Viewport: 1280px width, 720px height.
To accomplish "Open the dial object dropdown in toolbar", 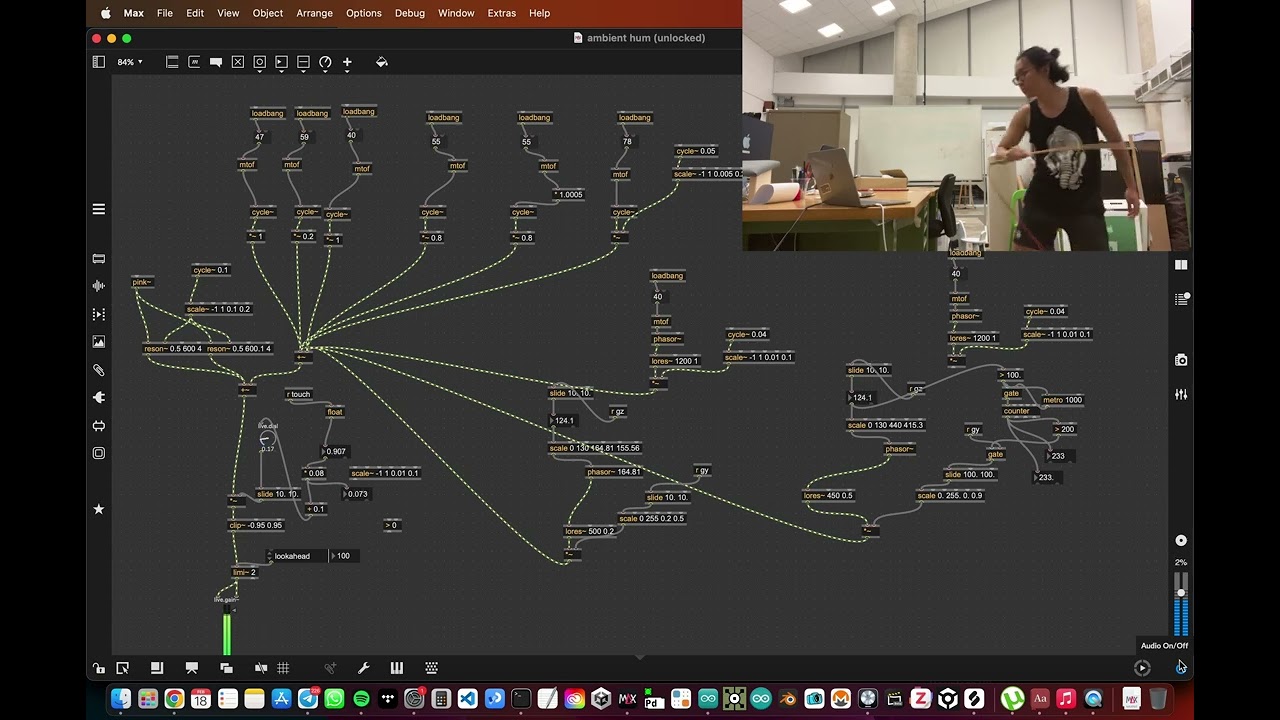I will [x=325, y=62].
